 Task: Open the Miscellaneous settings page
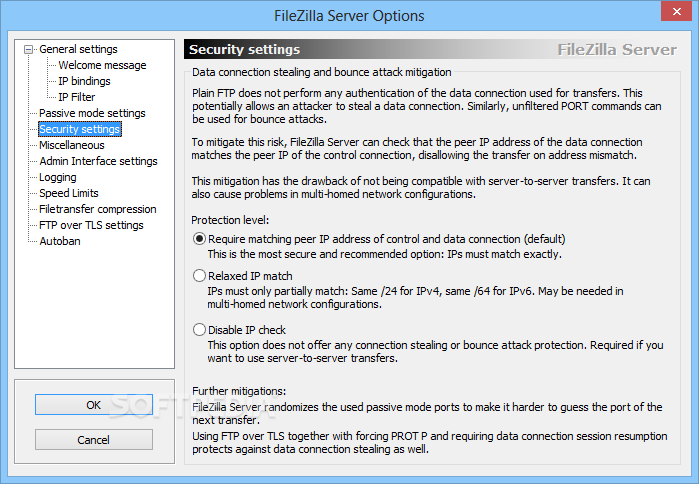tap(72, 145)
